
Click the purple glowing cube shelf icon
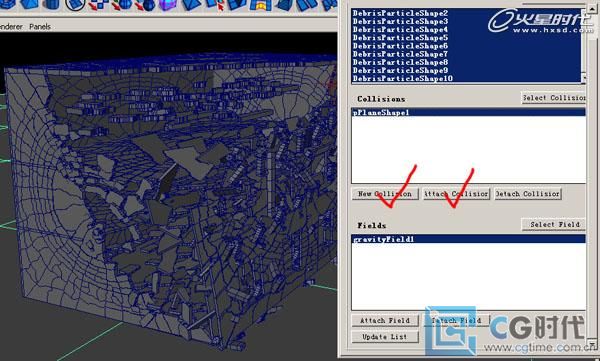point(168,5)
